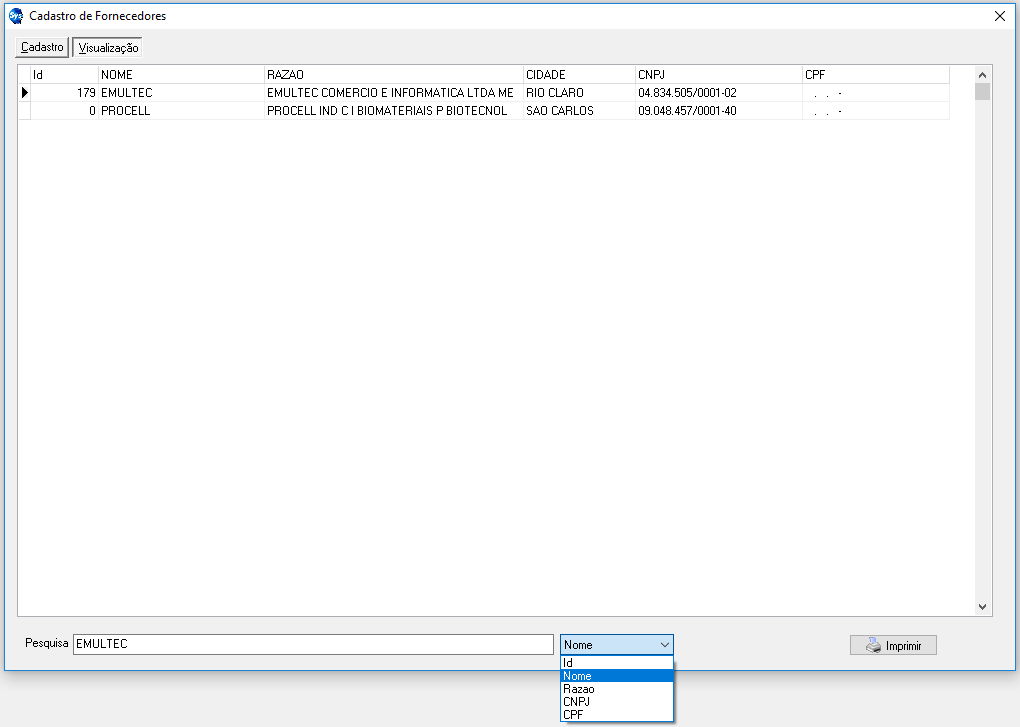Screen dimensions: 1020x727
Task: Open the Visualização tab
Action: (108, 48)
